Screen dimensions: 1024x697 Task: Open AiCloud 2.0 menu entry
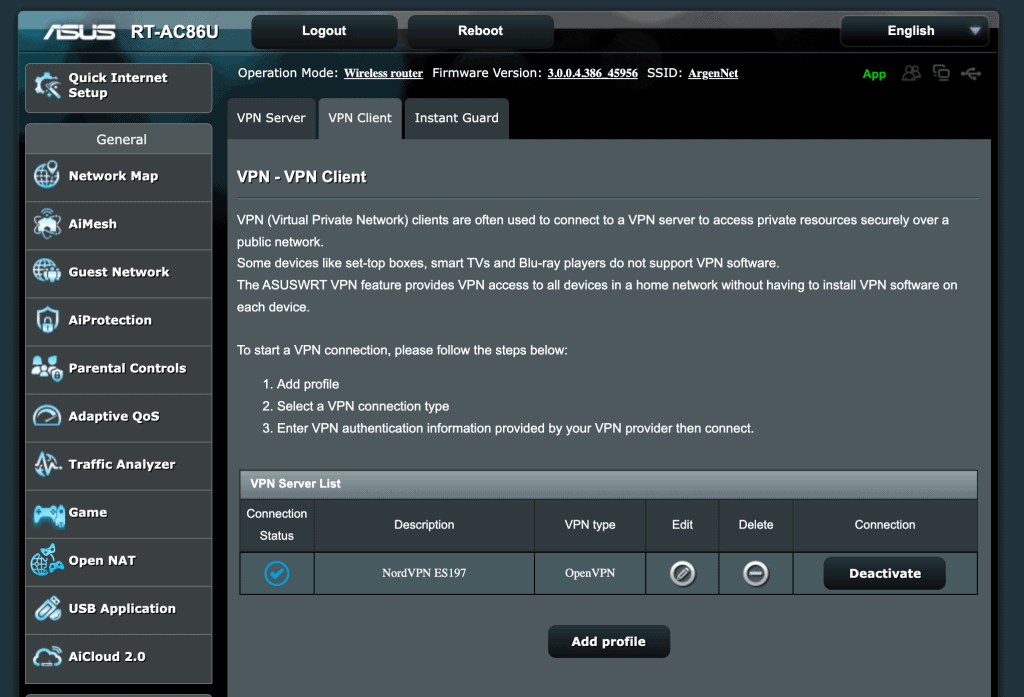[119, 658]
